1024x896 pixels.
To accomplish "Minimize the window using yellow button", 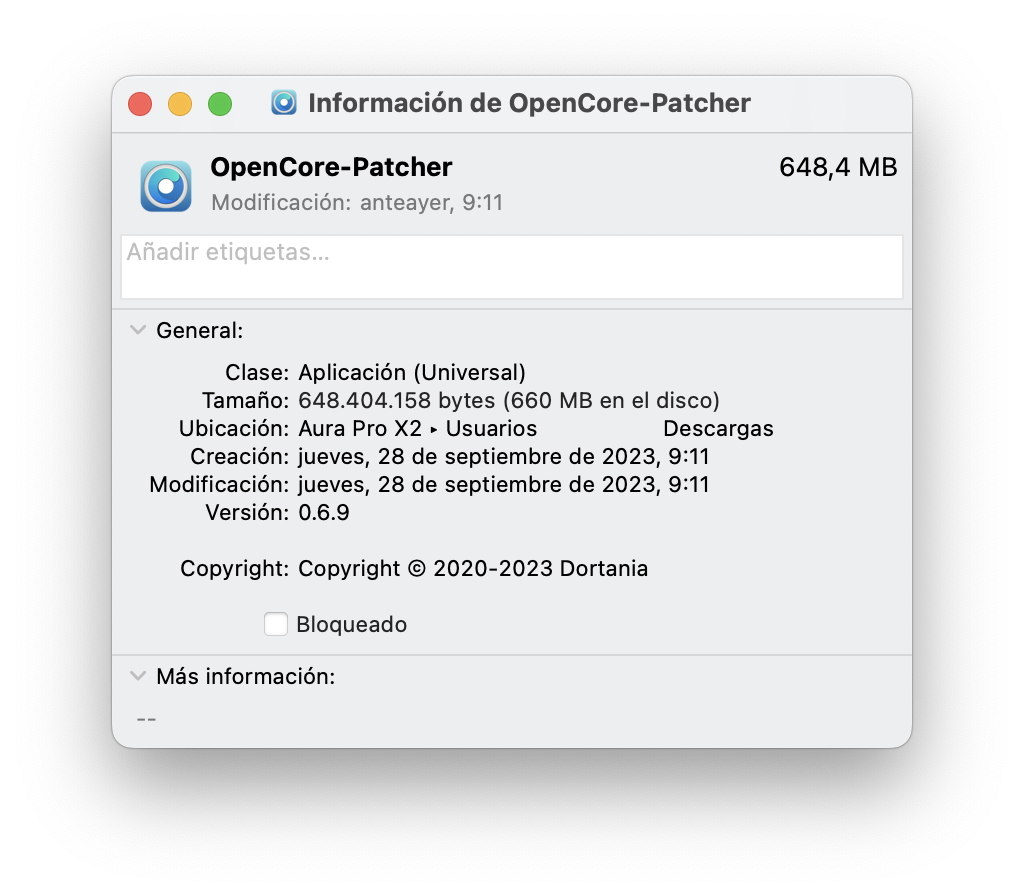I will click(x=180, y=103).
